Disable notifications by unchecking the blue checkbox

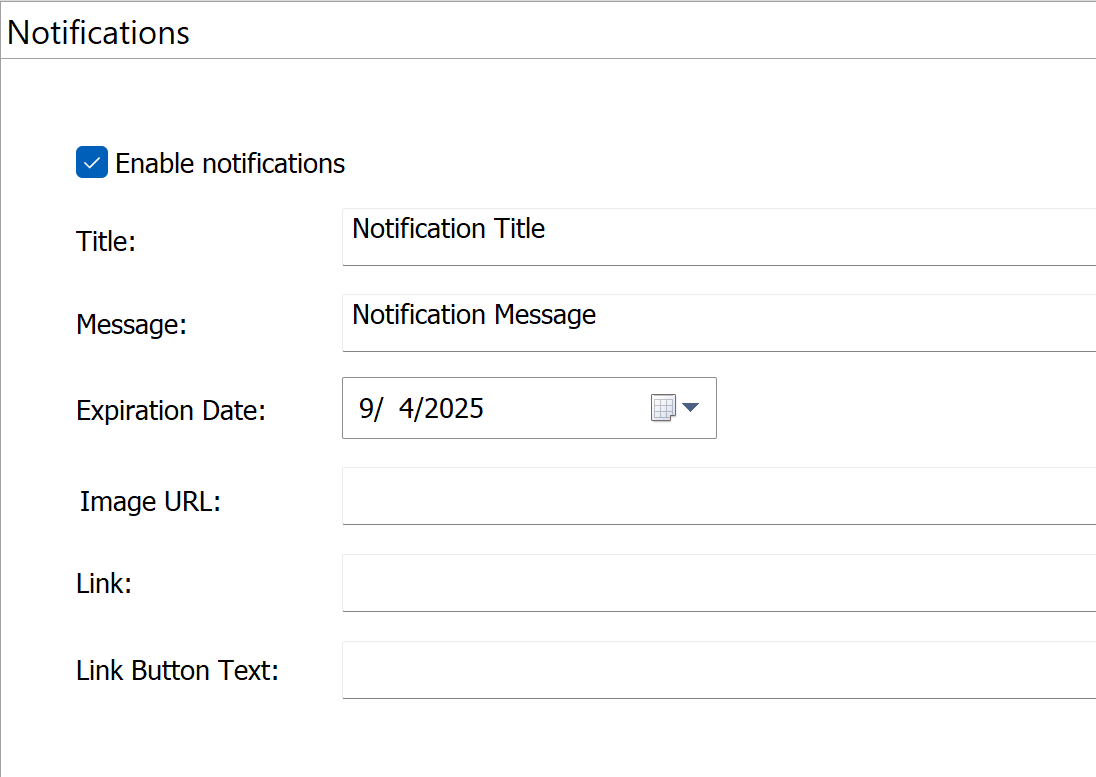coord(91,162)
